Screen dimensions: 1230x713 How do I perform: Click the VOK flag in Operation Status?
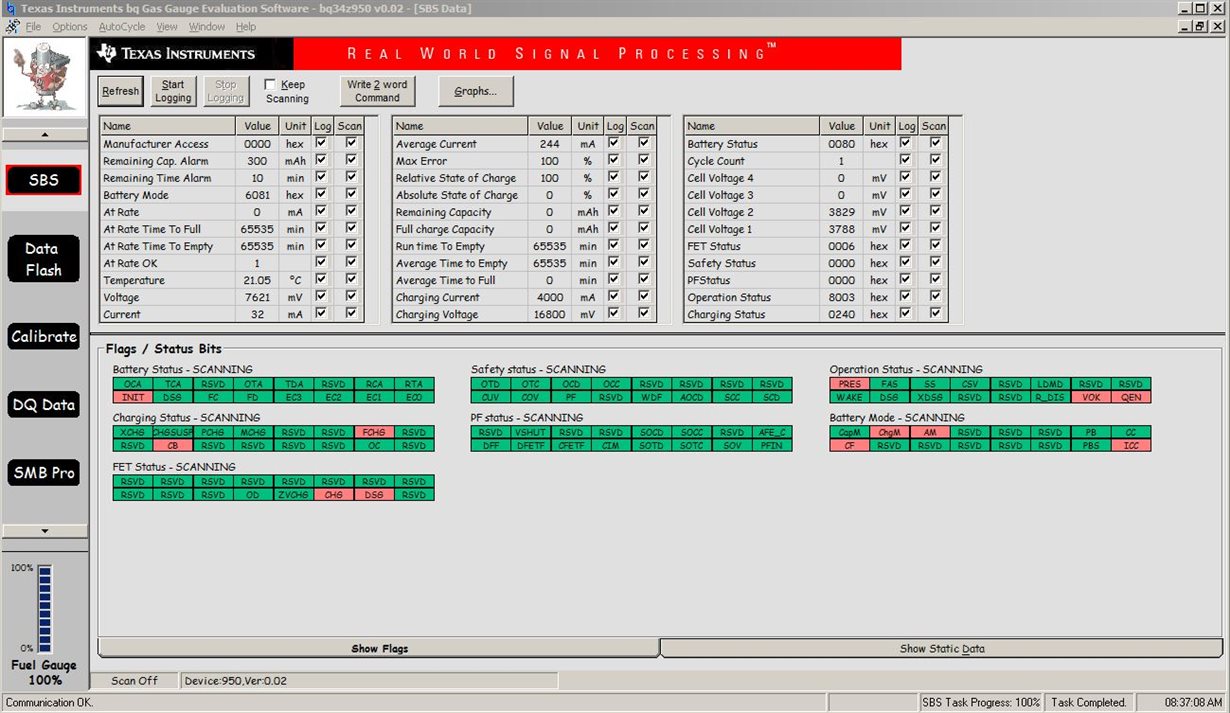pyautogui.click(x=1090, y=397)
